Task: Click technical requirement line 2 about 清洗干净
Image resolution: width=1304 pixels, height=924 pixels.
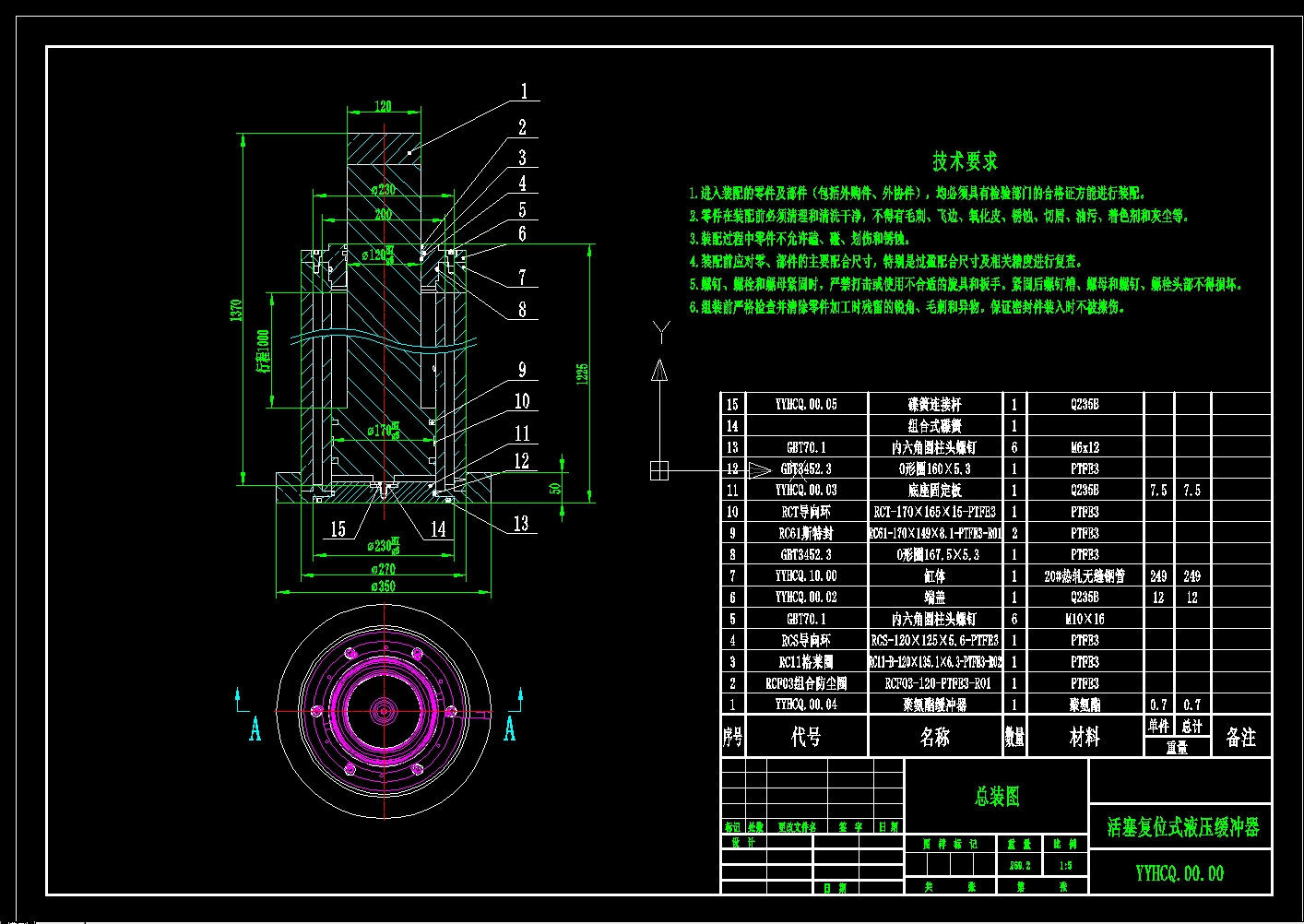Action: pos(939,217)
